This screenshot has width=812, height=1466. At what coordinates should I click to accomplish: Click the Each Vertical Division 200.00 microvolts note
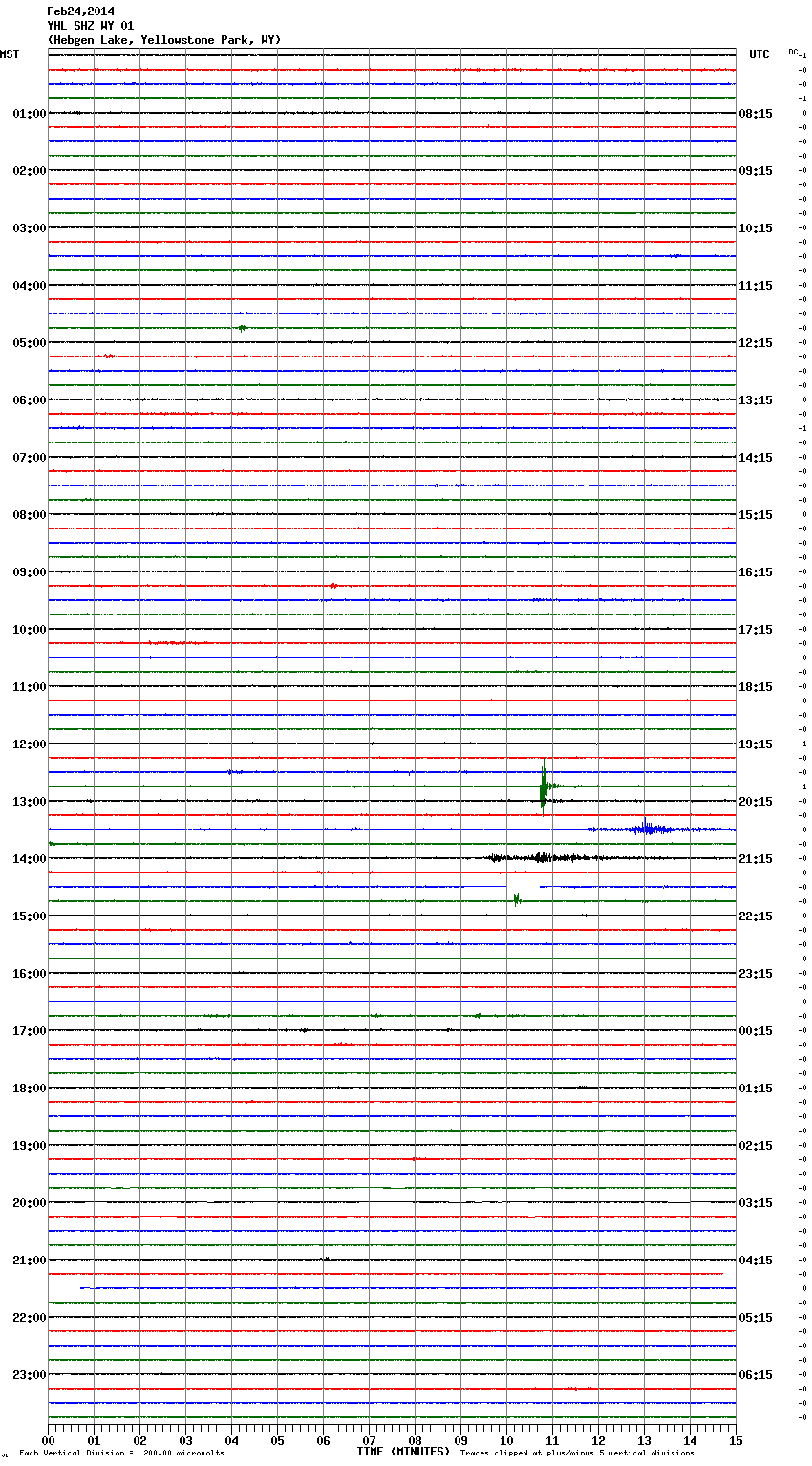click(121, 1453)
